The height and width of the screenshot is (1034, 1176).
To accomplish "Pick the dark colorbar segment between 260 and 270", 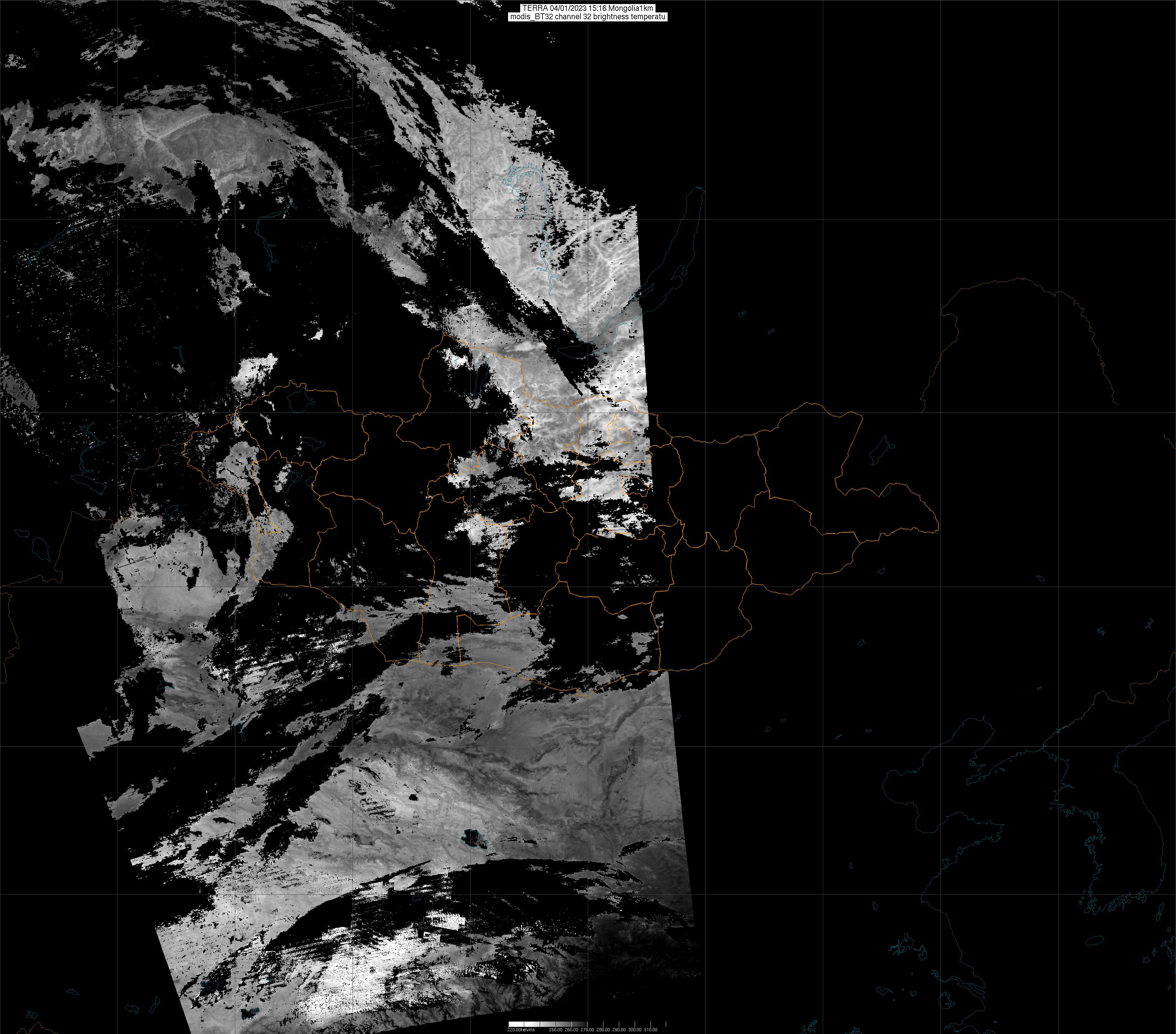I will tap(579, 1024).
